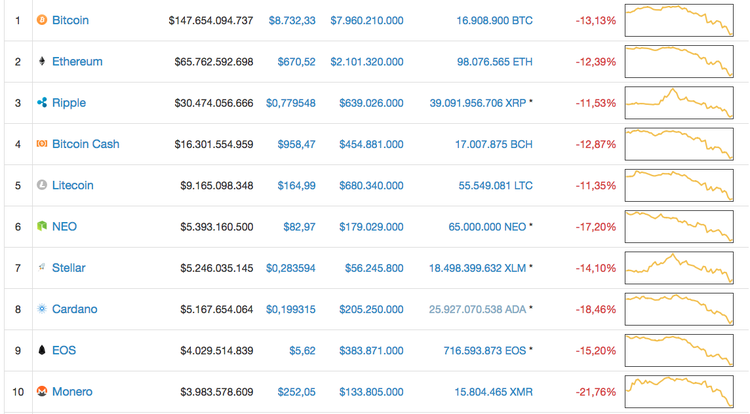Click Ripple supply 39.091.956.706 XRP
Viewport: 750px width, 414px height.
click(x=478, y=103)
